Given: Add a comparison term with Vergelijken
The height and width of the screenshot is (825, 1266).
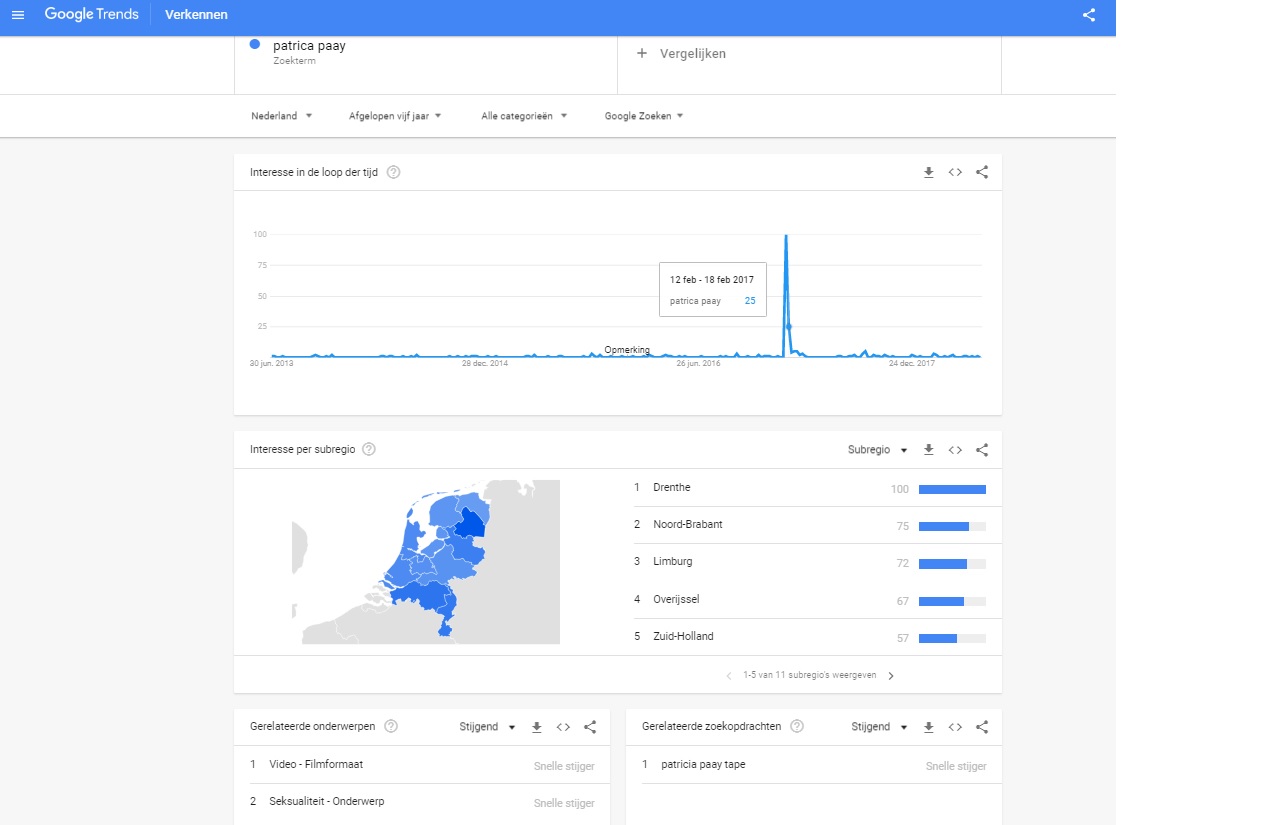Looking at the screenshot, I should 682,54.
